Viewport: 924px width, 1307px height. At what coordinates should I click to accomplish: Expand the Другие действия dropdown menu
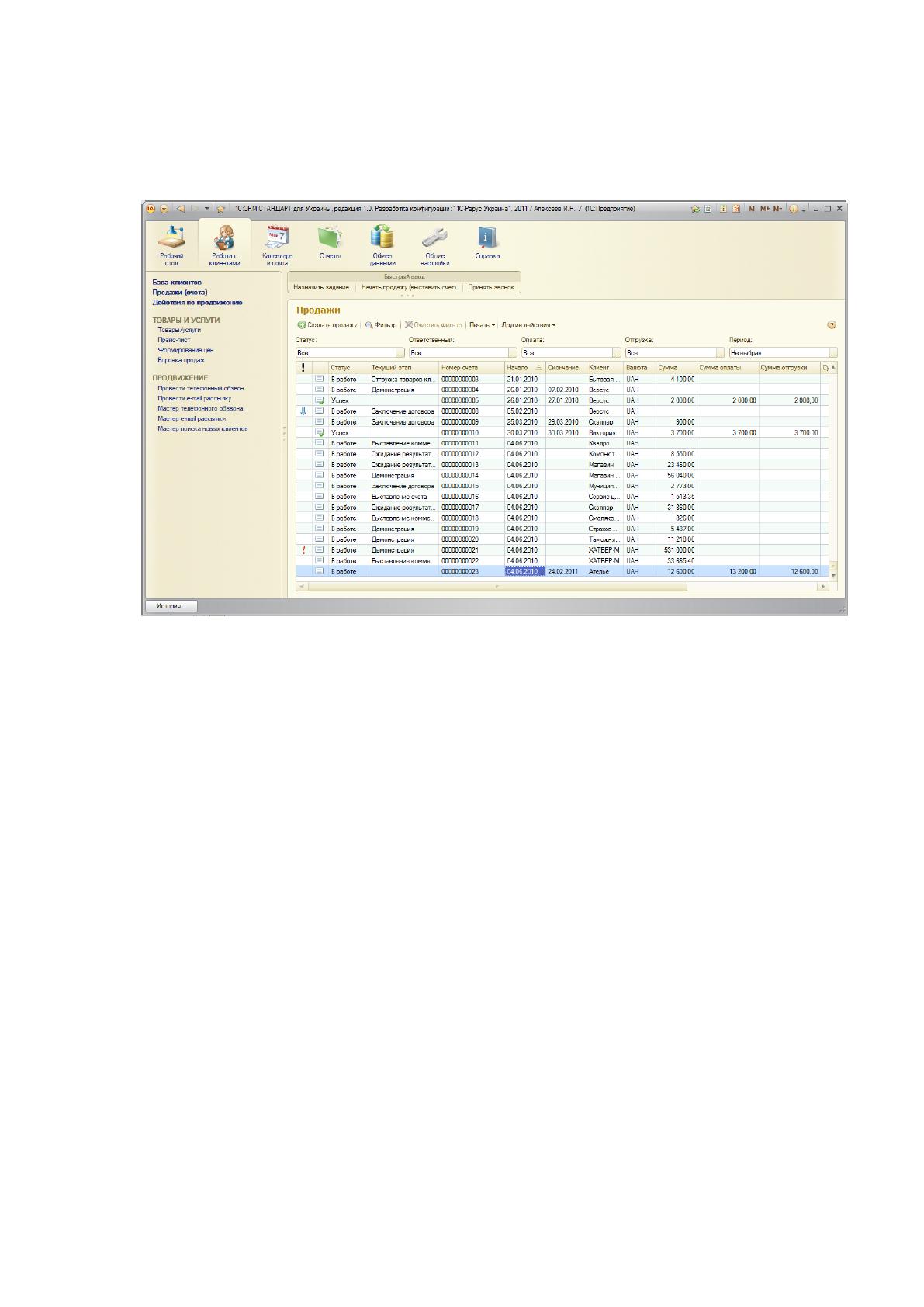click(528, 325)
